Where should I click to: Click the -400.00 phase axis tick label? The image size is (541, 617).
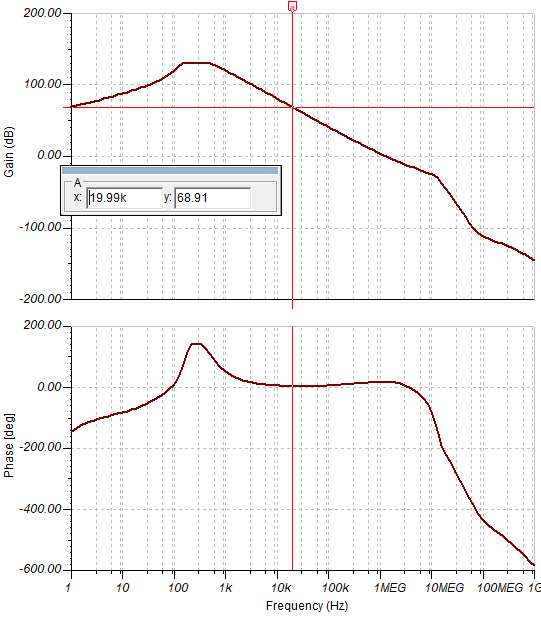point(40,509)
